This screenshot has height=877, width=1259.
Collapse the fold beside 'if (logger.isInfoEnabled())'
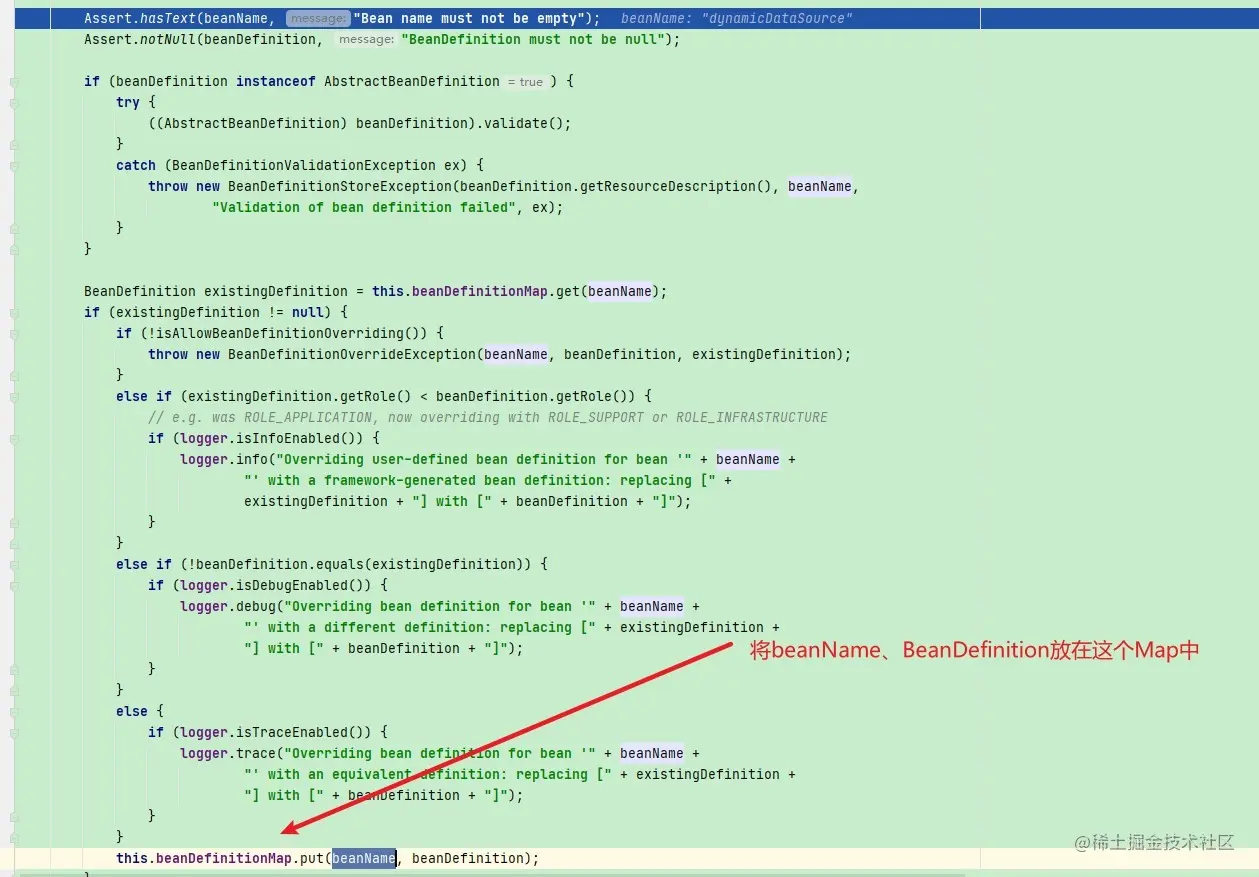point(13,439)
